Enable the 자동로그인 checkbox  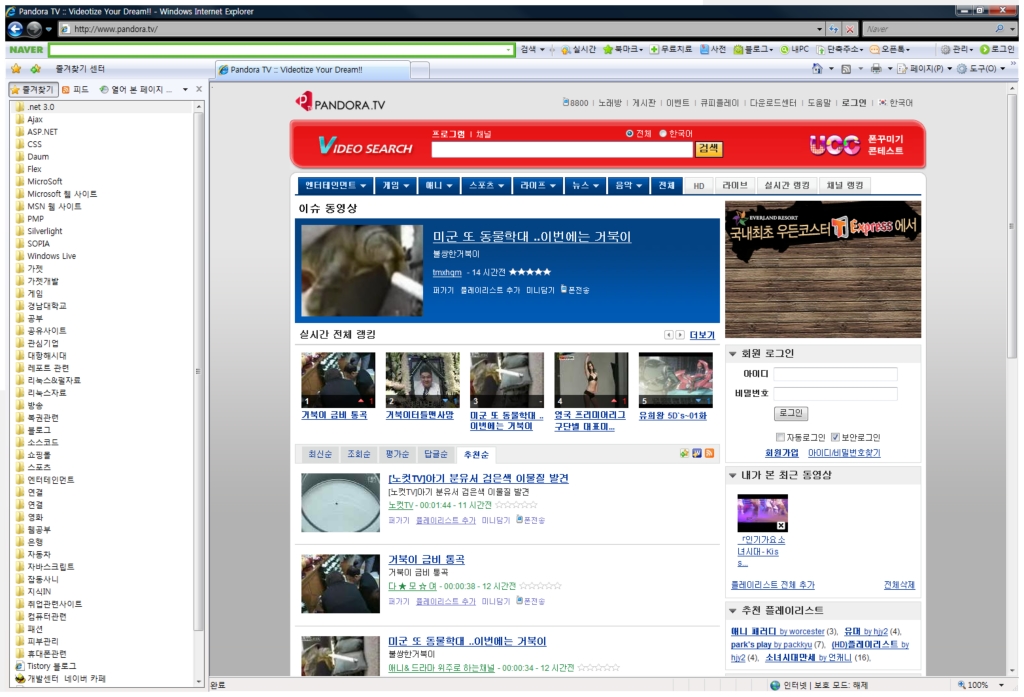coord(780,437)
